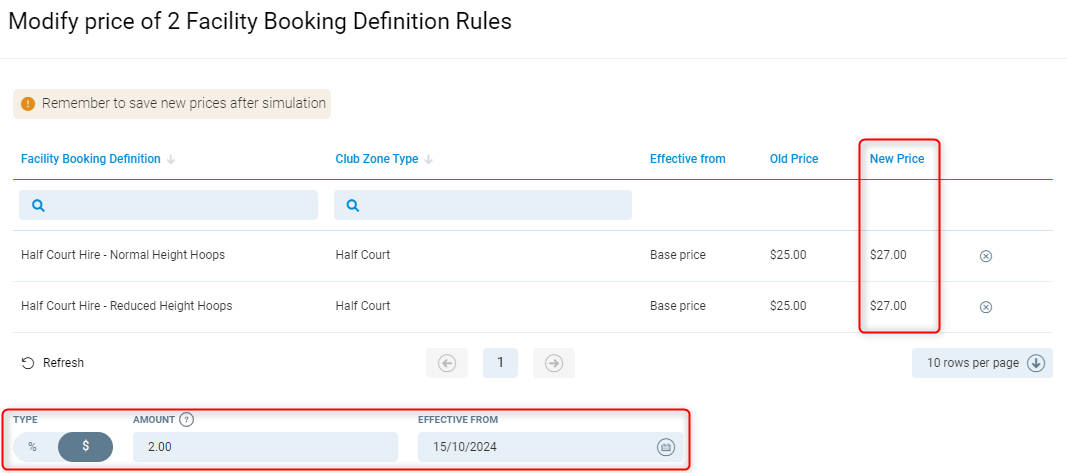The height and width of the screenshot is (473, 1066).
Task: Click the Old Price column header
Action: [x=794, y=159]
